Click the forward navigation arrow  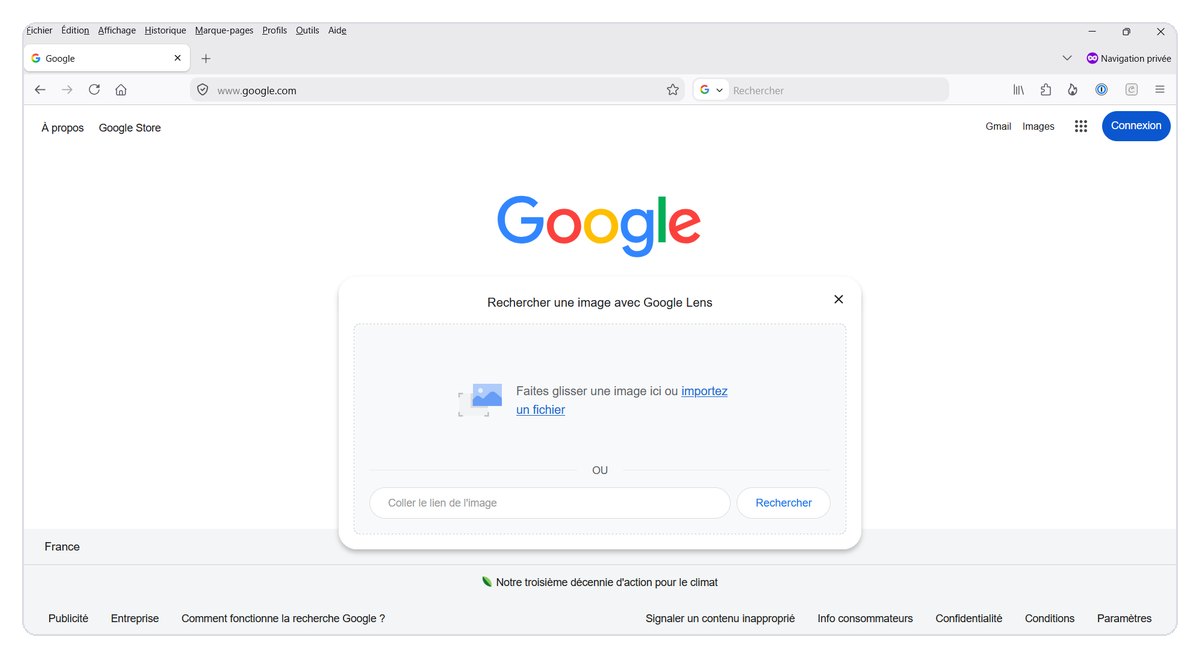[x=67, y=90]
